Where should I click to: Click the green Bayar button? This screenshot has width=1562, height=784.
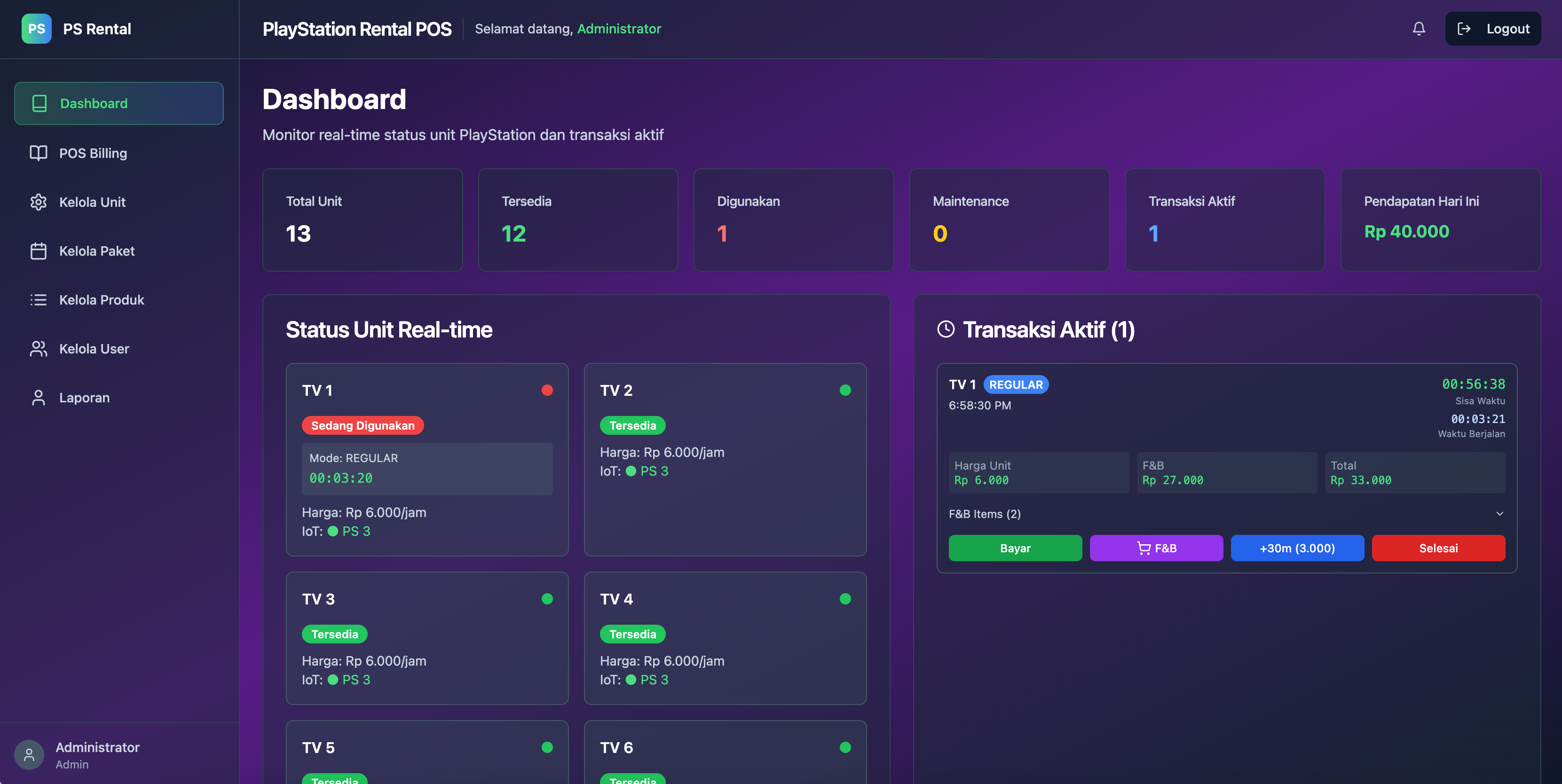click(x=1015, y=548)
